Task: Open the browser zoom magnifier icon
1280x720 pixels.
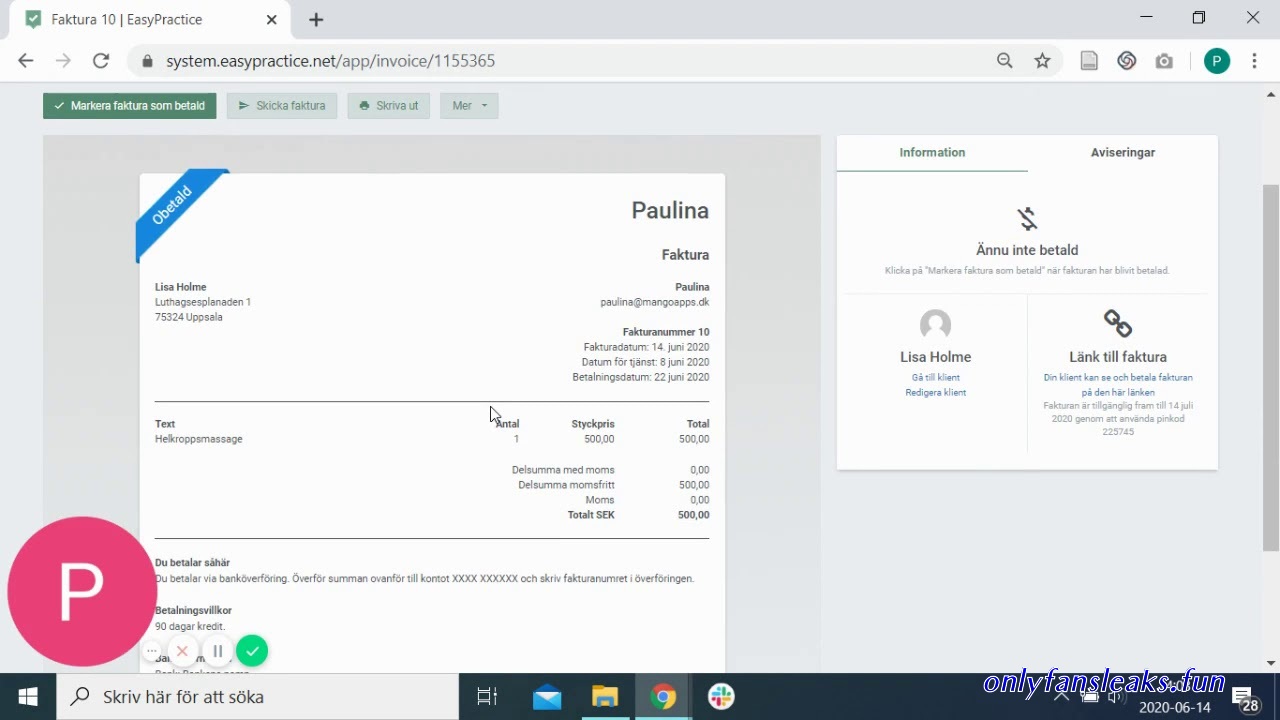Action: click(x=1005, y=61)
